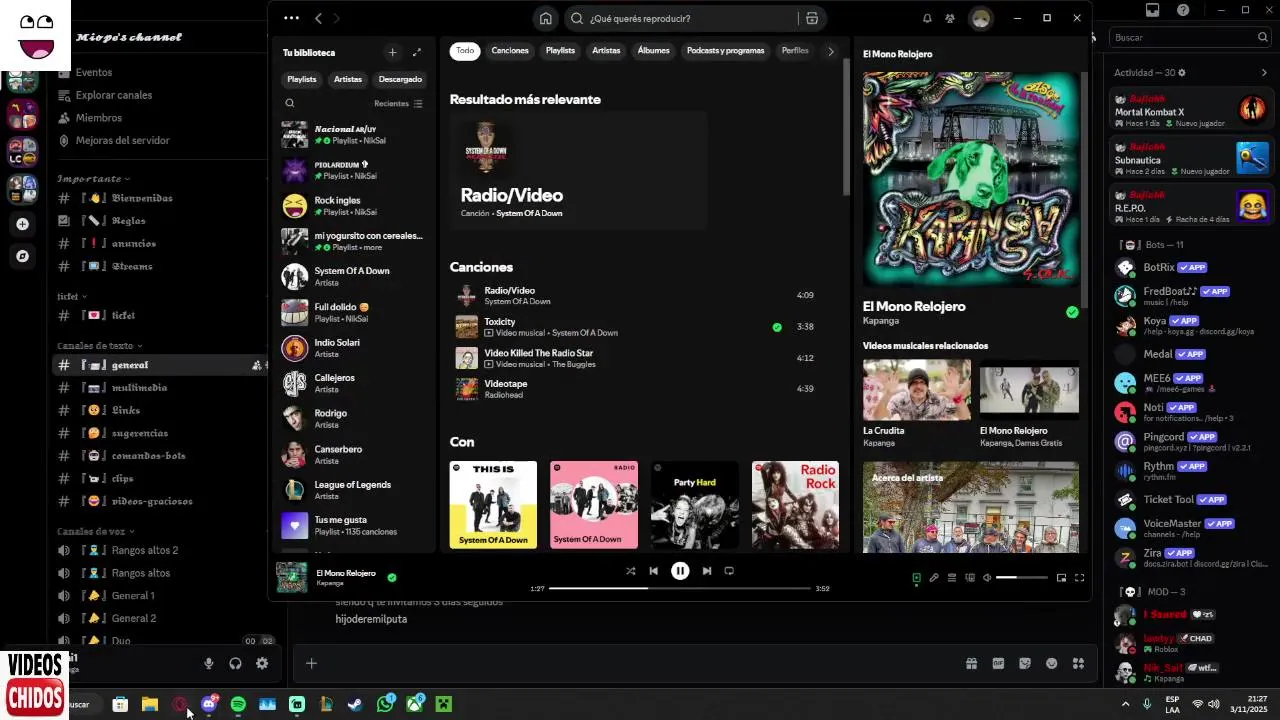1280x720 pixels.
Task: Deafen headphones in Discord user panel
Action: tap(235, 663)
